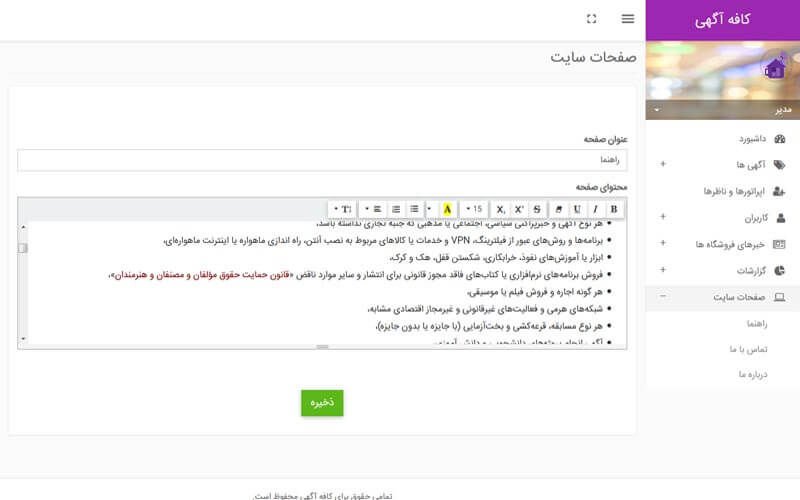This screenshot has width=800, height=500.
Task: Toggle bold formatting in the editor toolbar
Action: (x=614, y=209)
